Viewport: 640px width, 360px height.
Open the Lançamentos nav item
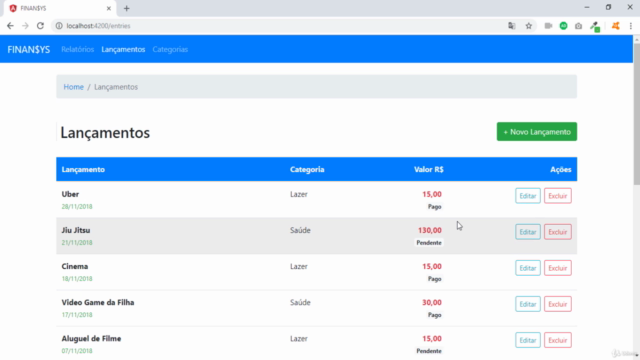pos(123,49)
